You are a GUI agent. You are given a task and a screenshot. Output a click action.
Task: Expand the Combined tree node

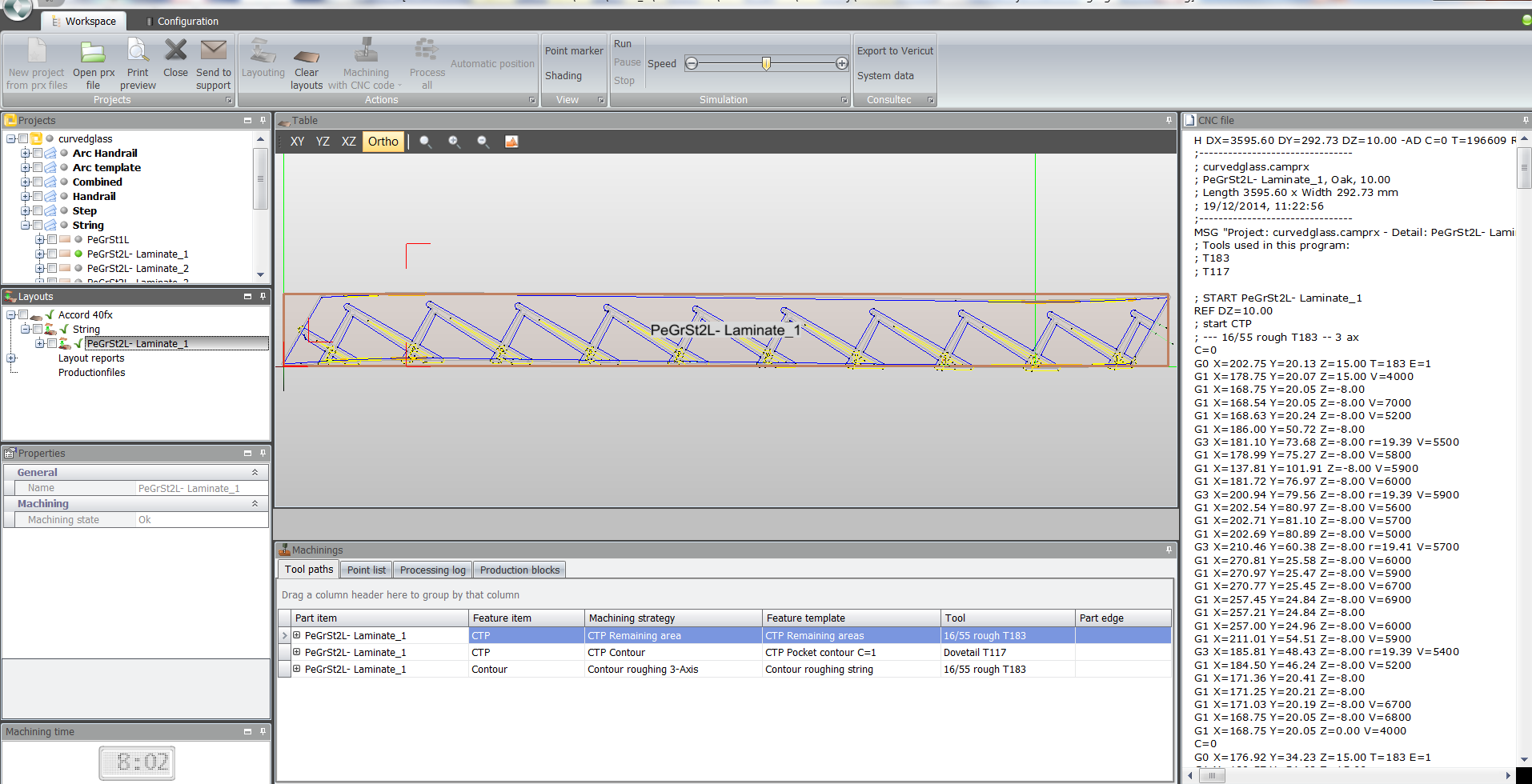(26, 182)
